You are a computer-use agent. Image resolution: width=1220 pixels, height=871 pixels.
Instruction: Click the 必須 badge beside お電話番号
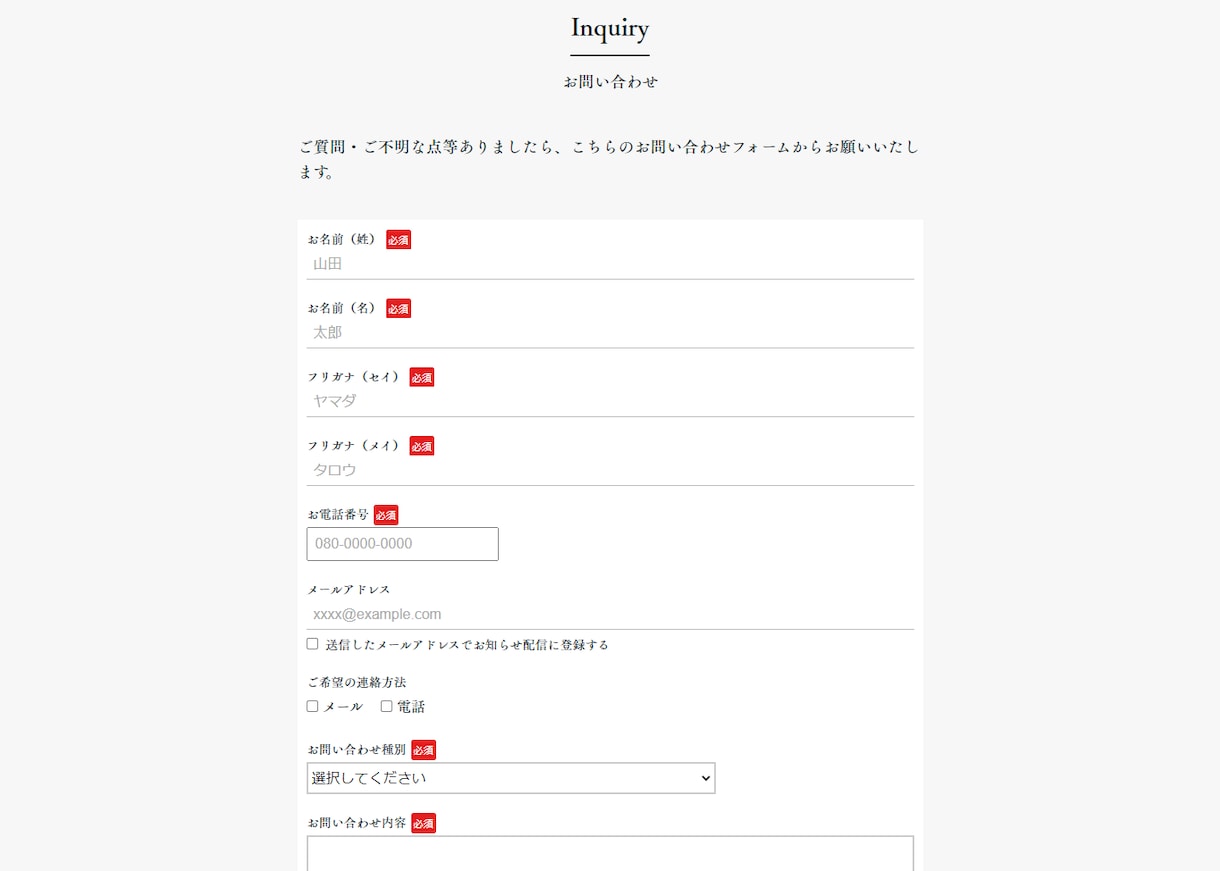pos(386,515)
